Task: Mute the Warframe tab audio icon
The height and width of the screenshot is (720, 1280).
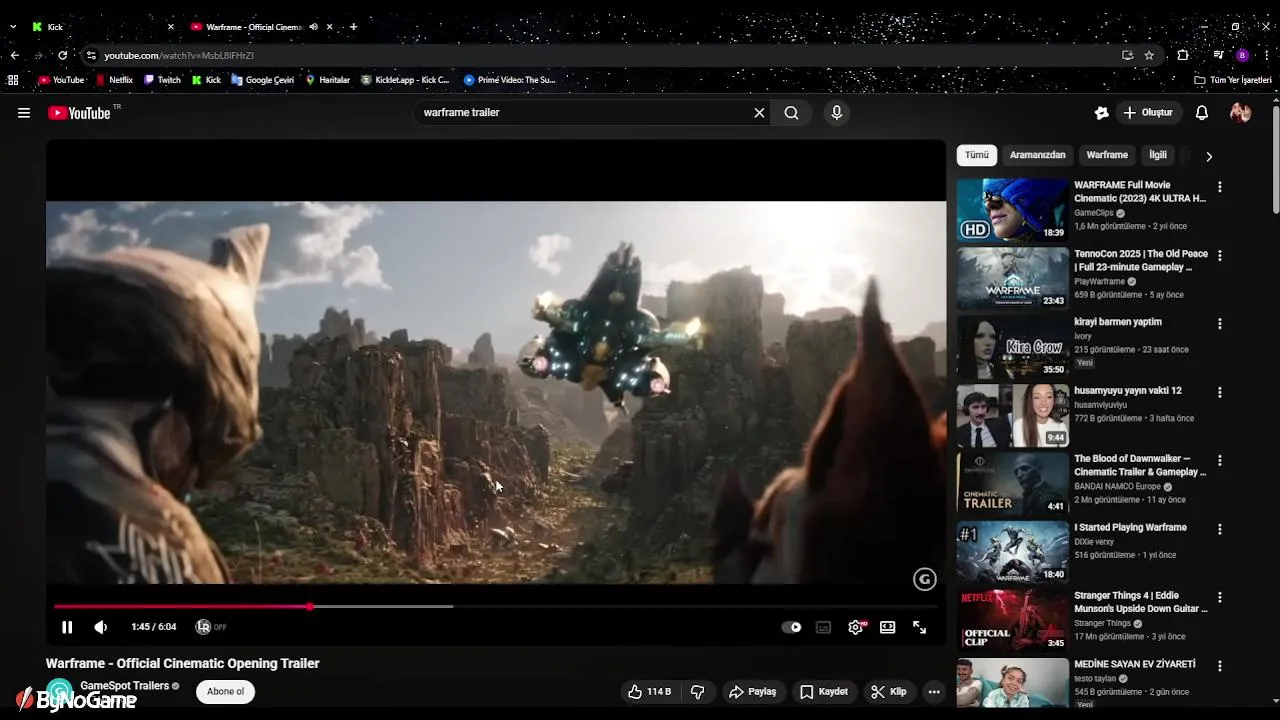Action: [313, 27]
